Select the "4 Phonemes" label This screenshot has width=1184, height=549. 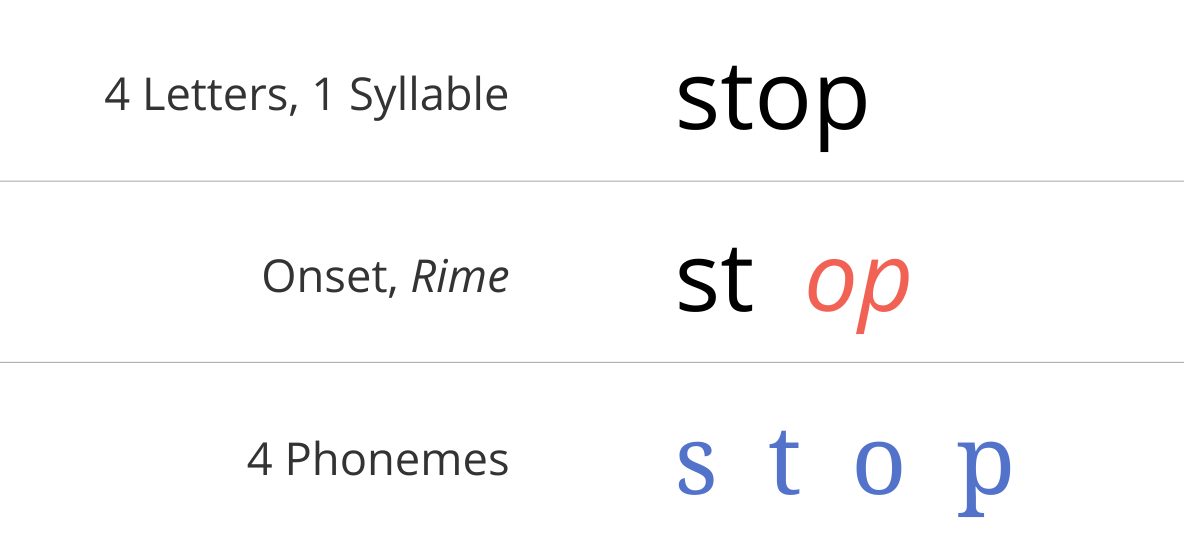coord(378,460)
